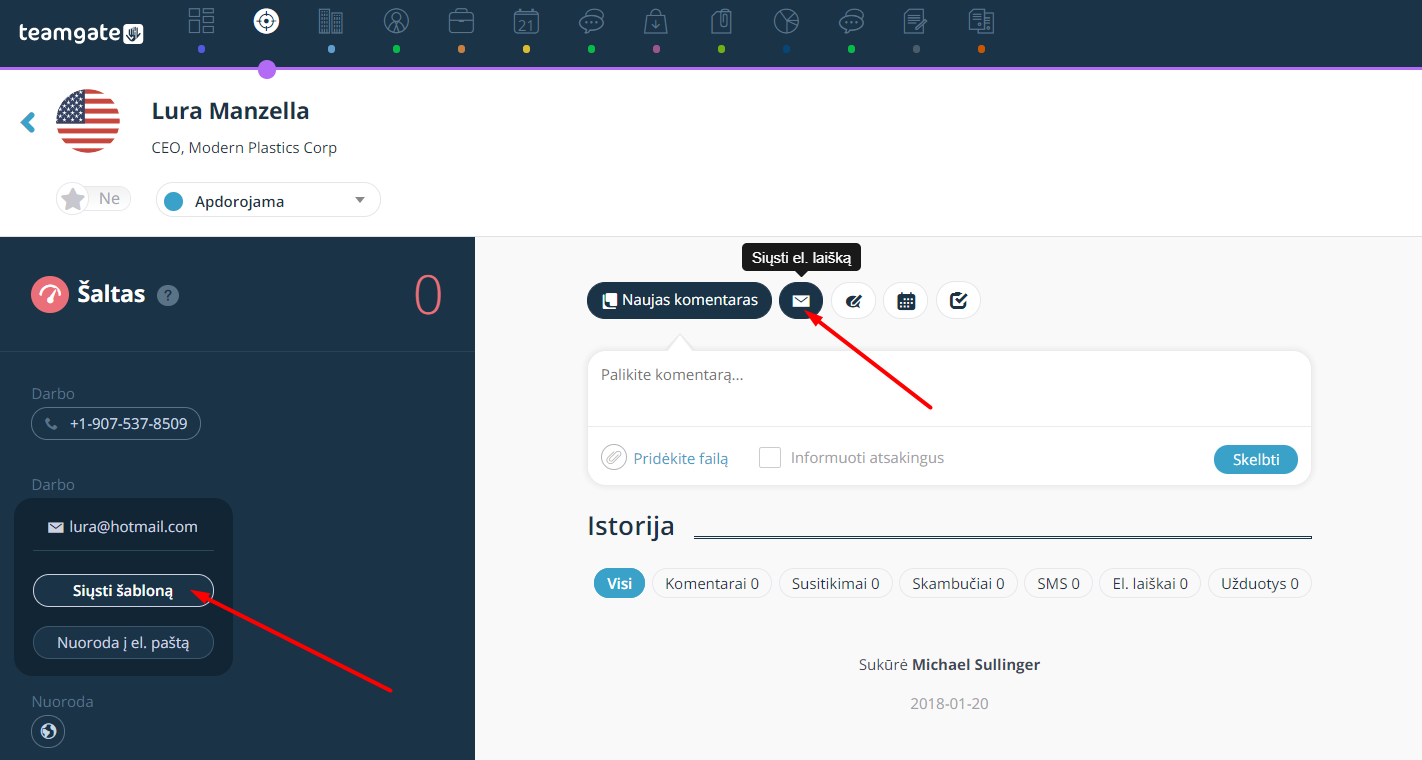Open the companies building icon in navigation

pos(331,21)
